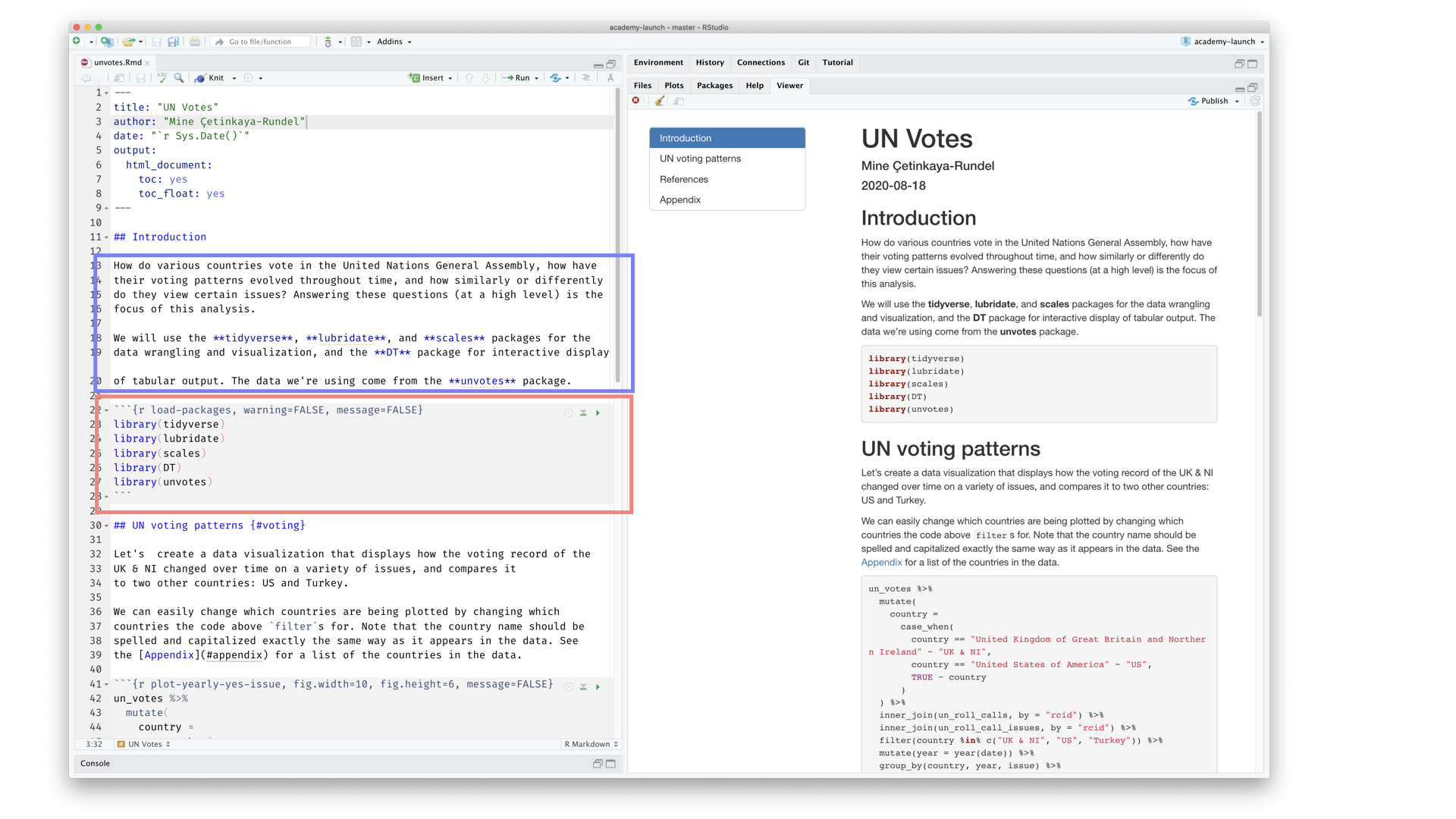
Task: Click the Appendix link in viewer text
Action: point(881,563)
